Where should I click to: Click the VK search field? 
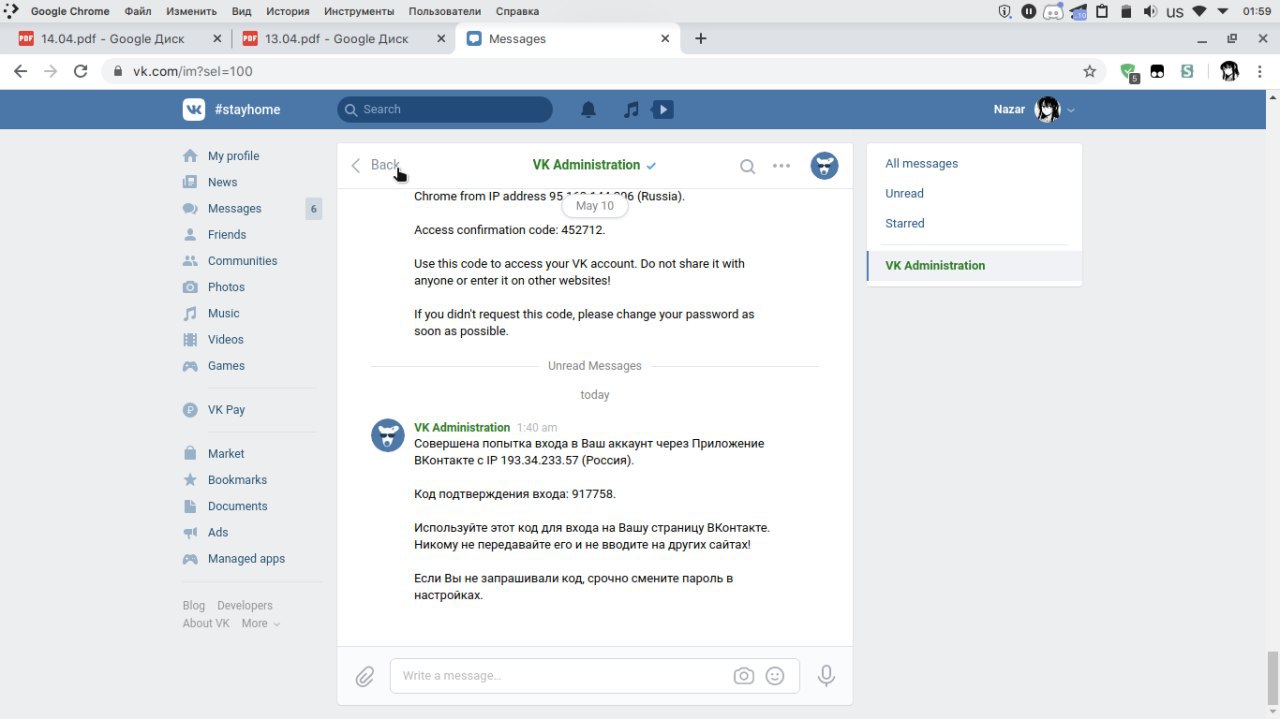tap(445, 109)
